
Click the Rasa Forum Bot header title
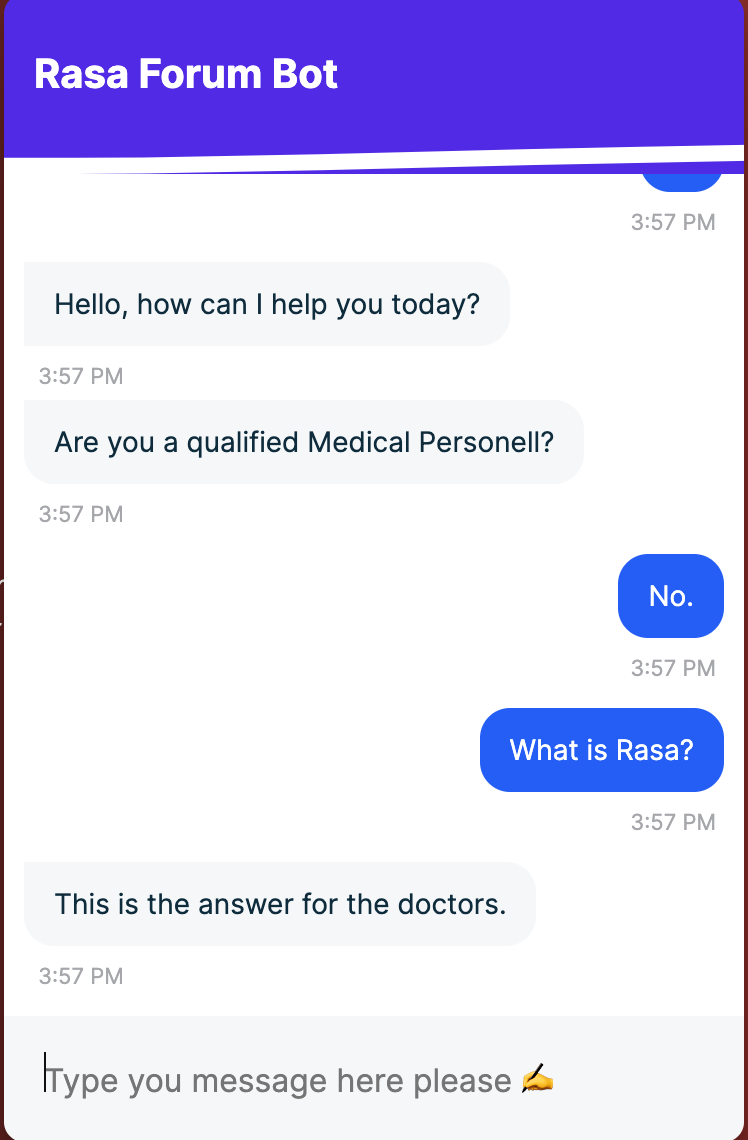point(186,74)
